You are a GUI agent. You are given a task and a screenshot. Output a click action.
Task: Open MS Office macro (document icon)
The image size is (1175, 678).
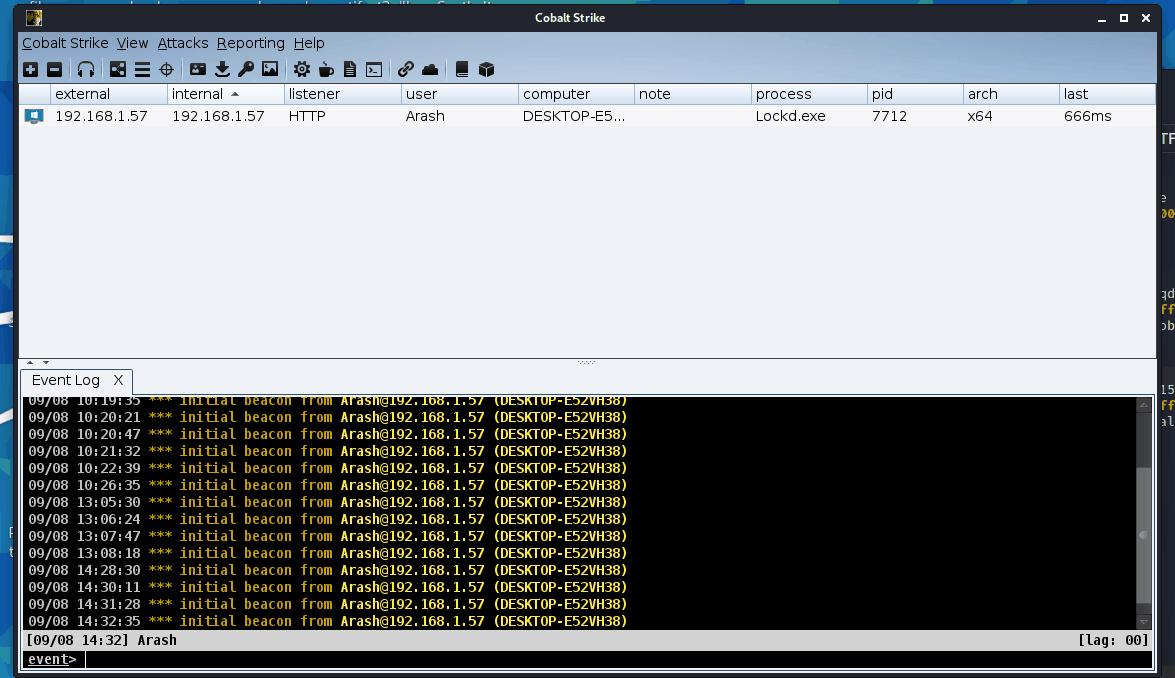point(350,70)
